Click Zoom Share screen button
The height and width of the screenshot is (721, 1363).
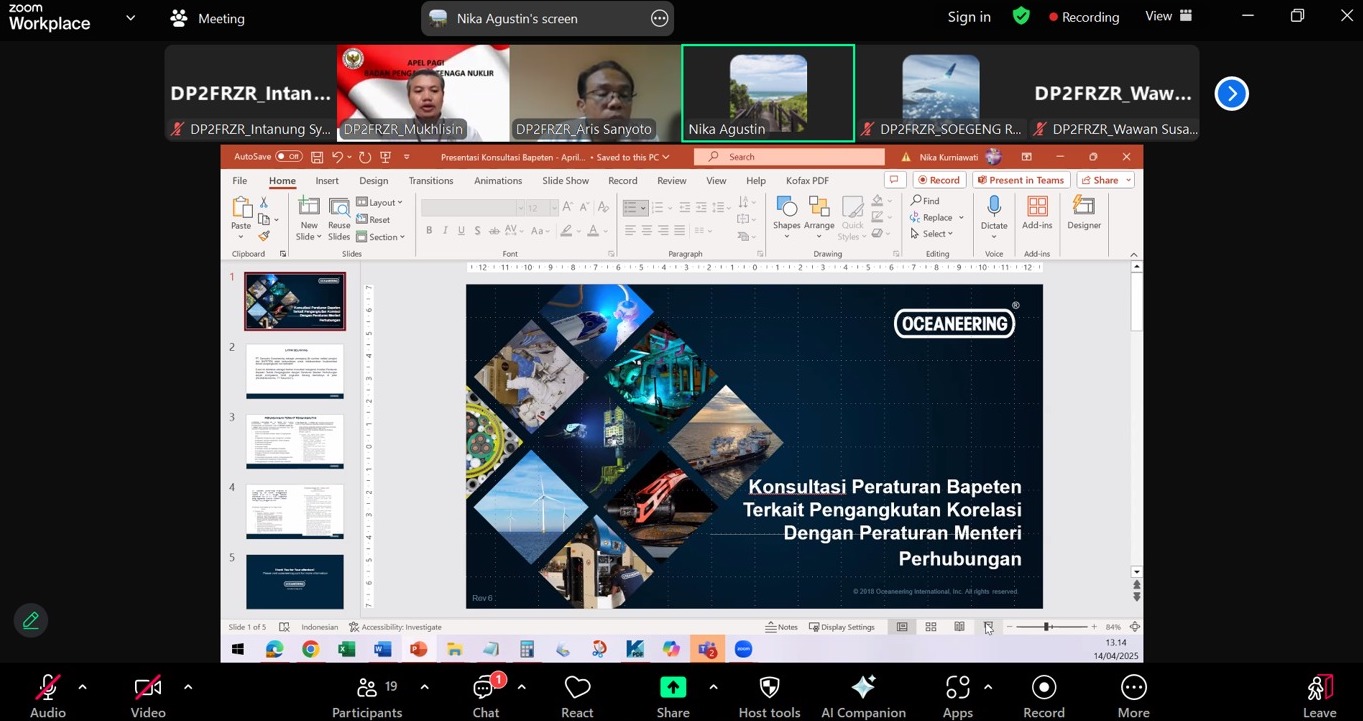pos(673,696)
